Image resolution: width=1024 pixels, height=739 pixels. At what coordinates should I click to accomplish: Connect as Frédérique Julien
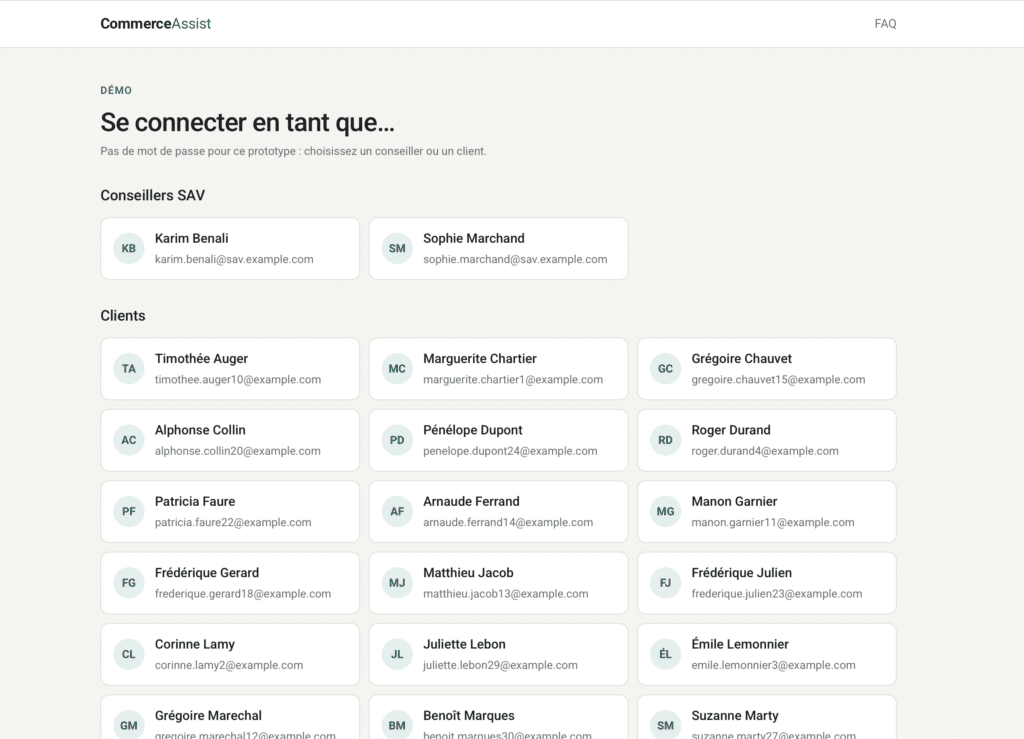pyautogui.click(x=767, y=583)
